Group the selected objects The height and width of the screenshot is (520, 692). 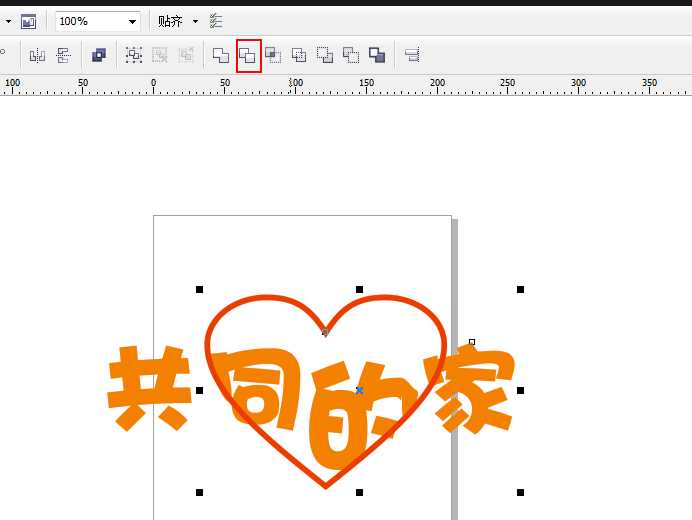[134, 55]
